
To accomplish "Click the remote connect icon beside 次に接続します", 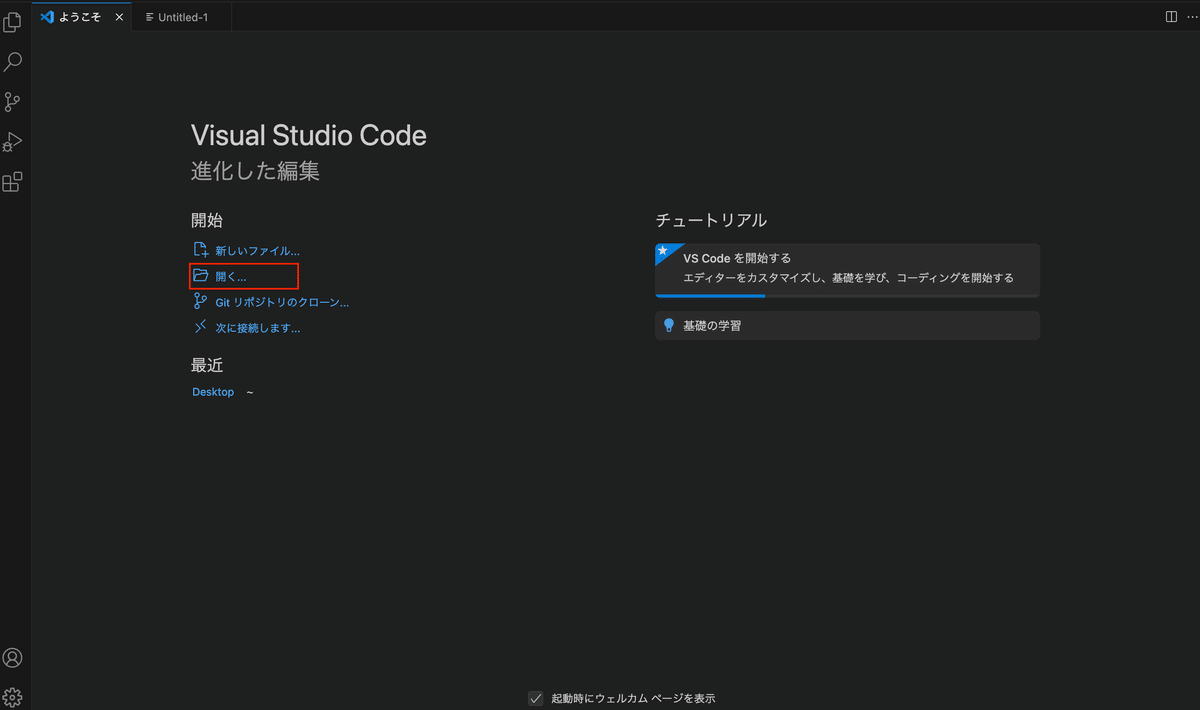I will click(200, 327).
